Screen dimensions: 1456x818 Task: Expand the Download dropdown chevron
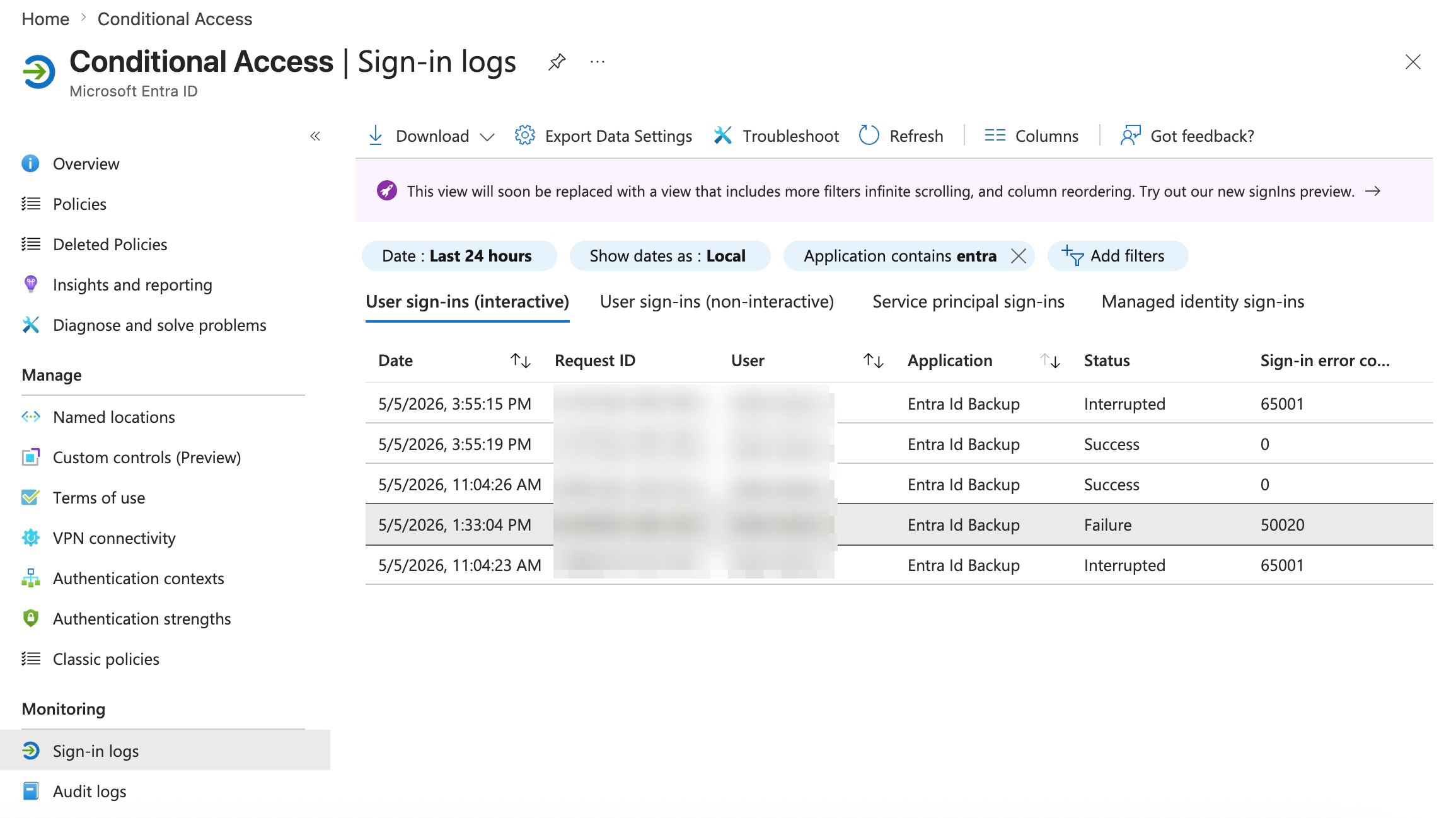click(487, 137)
